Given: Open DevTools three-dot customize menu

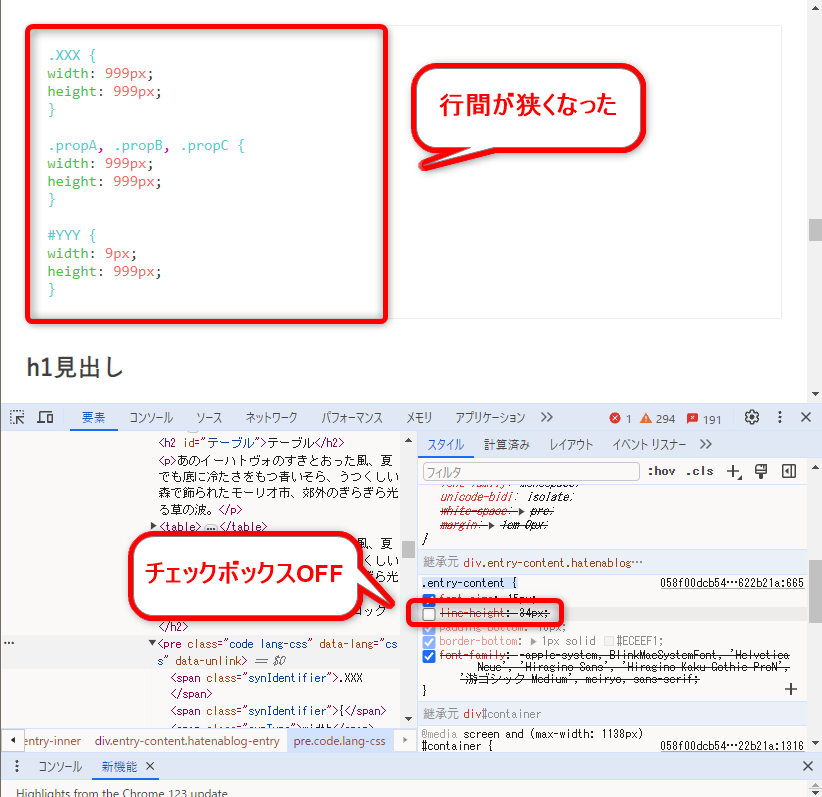Looking at the screenshot, I should (780, 417).
